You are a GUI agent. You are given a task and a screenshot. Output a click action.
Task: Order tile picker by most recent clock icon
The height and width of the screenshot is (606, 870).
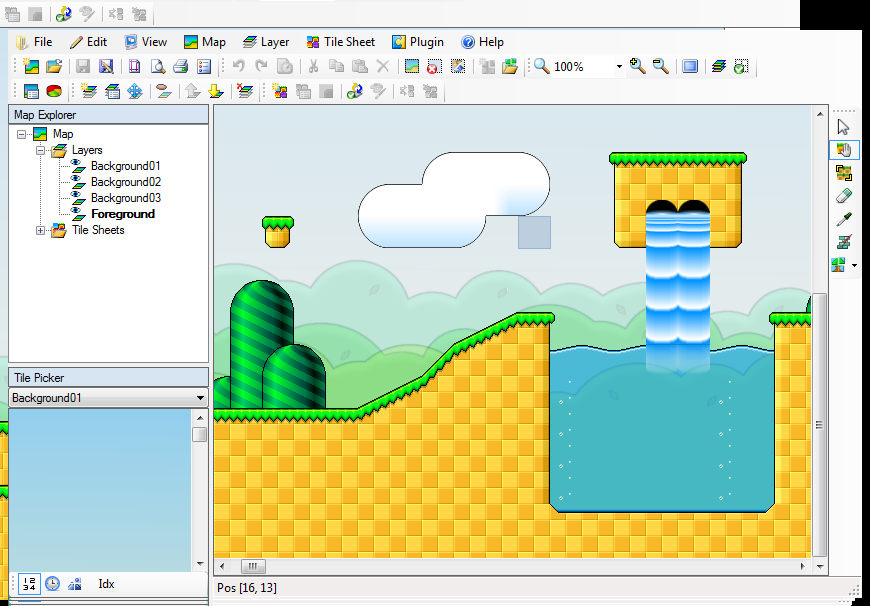coord(52,584)
